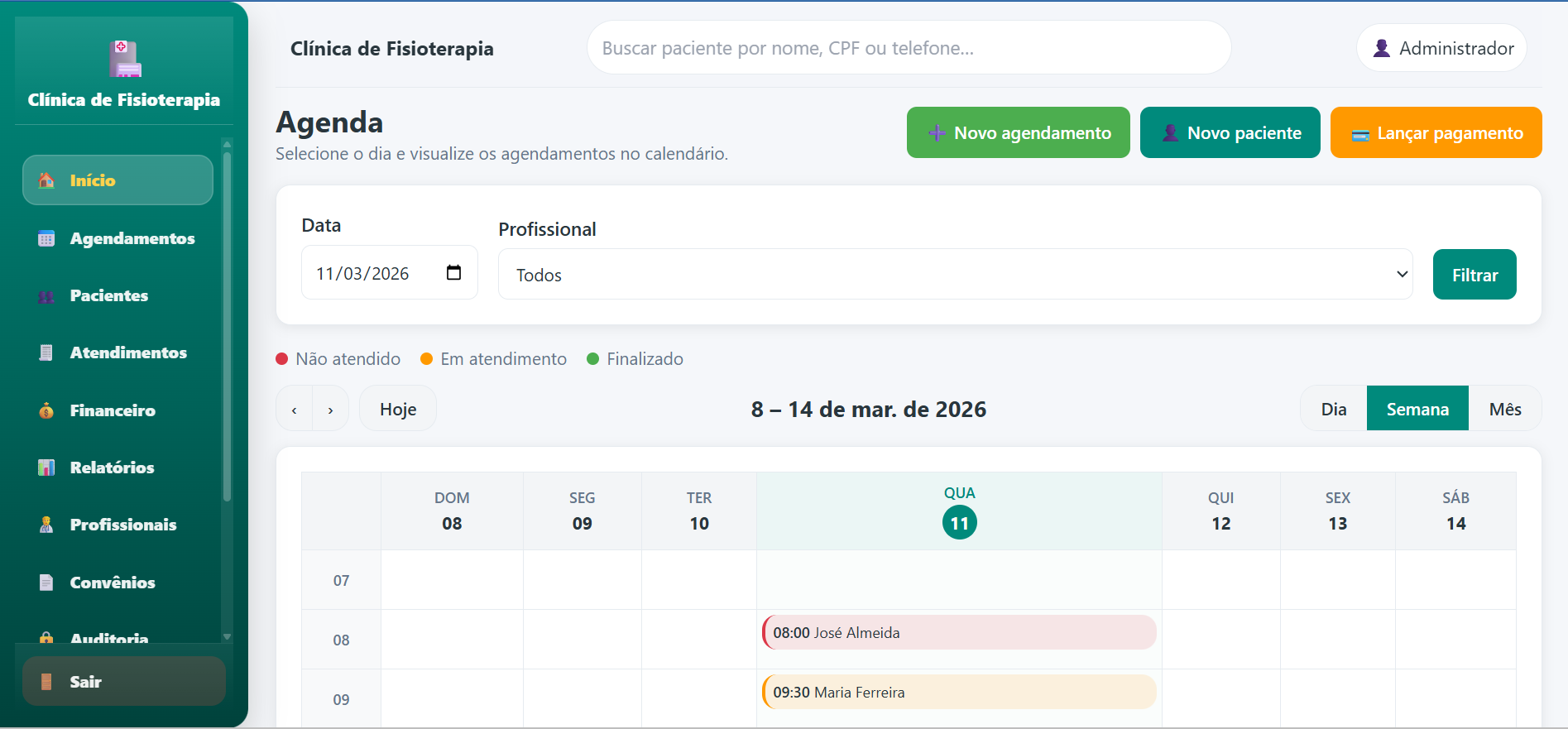Select the QUA 11 day header
The width and height of the screenshot is (1568, 729).
(959, 511)
